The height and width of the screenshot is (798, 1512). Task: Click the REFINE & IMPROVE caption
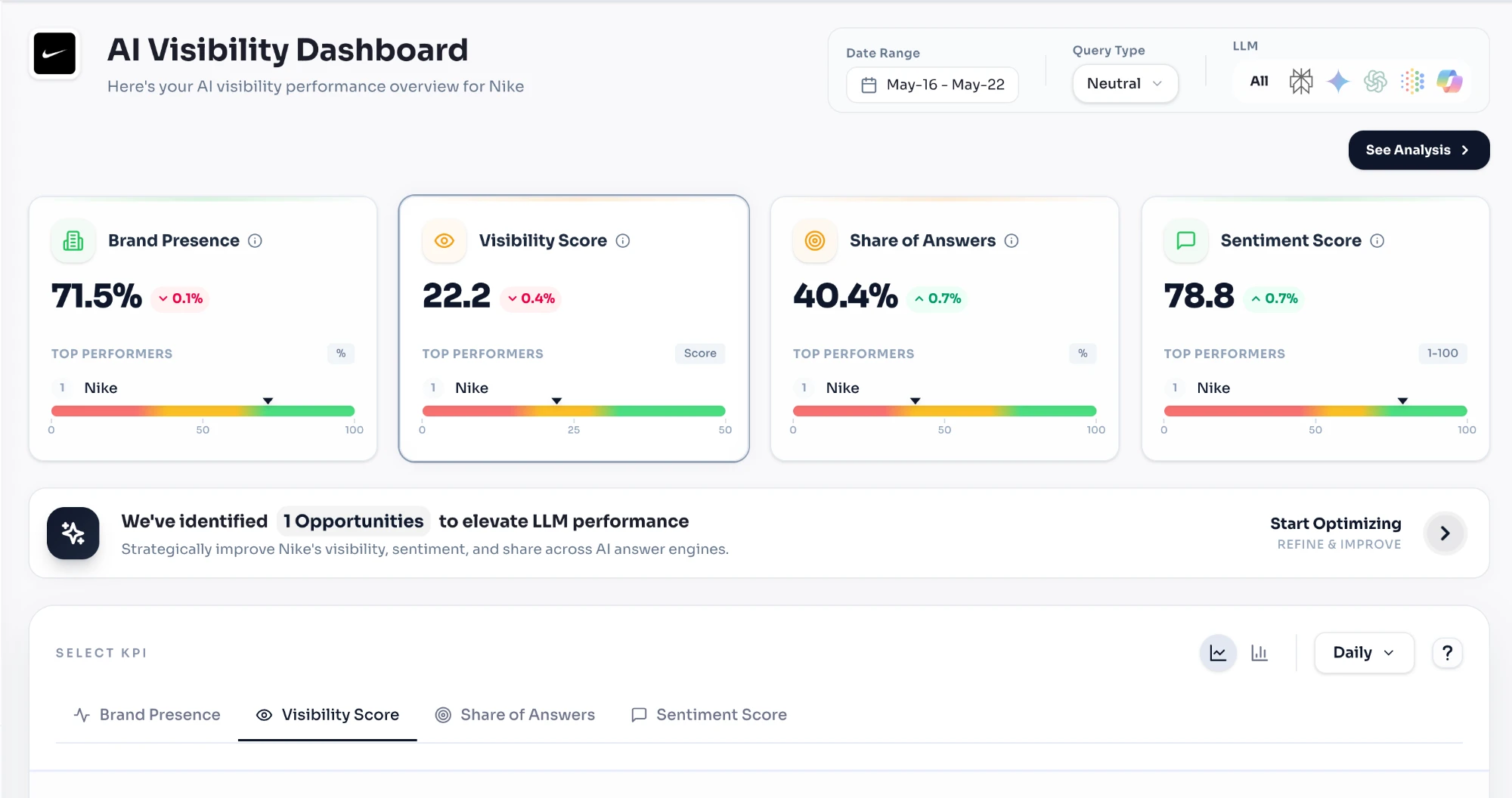(x=1339, y=544)
